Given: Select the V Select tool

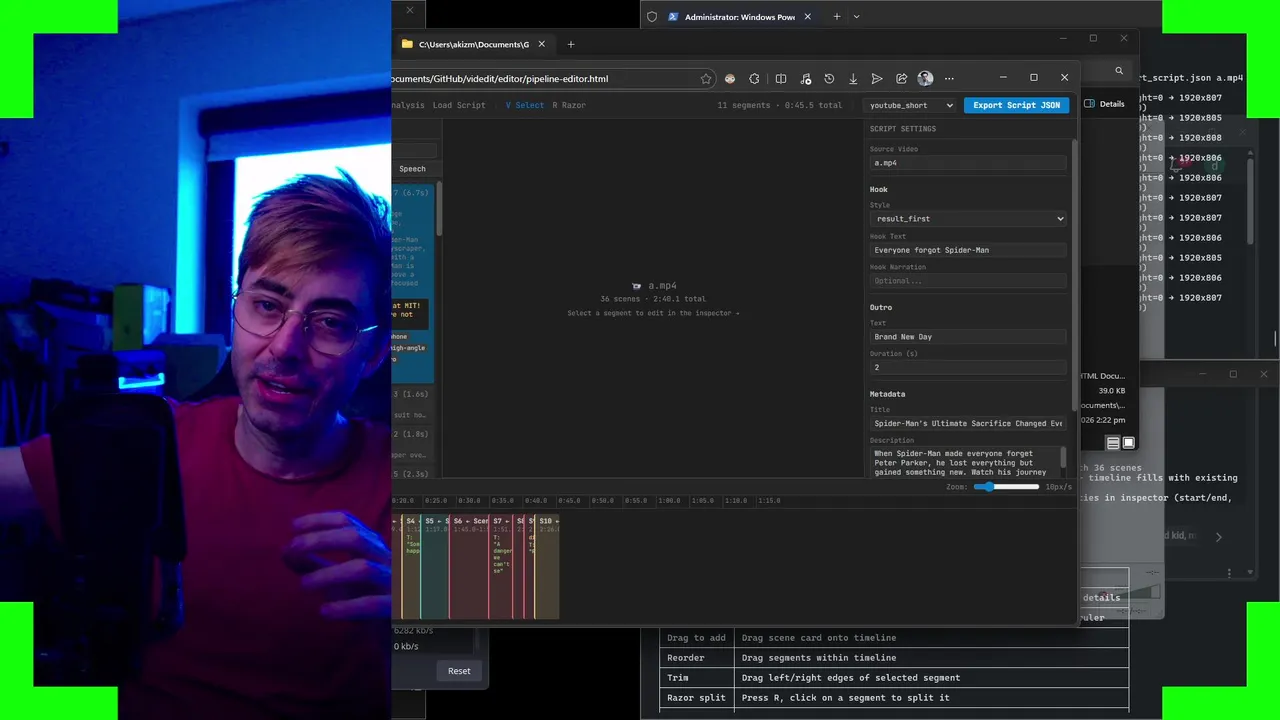Looking at the screenshot, I should click(x=525, y=105).
